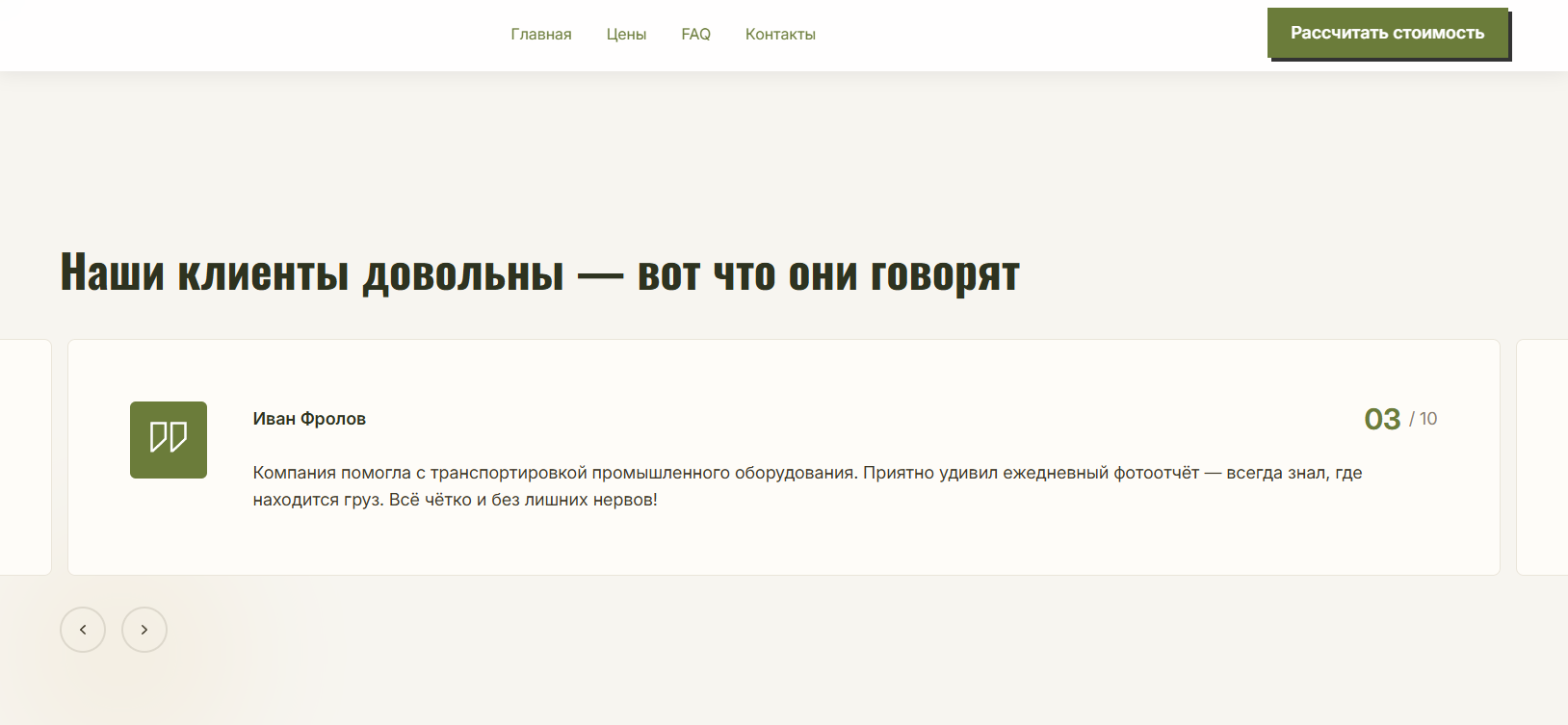The height and width of the screenshot is (725, 1568).
Task: Click the previous review arrow button
Action: [83, 630]
